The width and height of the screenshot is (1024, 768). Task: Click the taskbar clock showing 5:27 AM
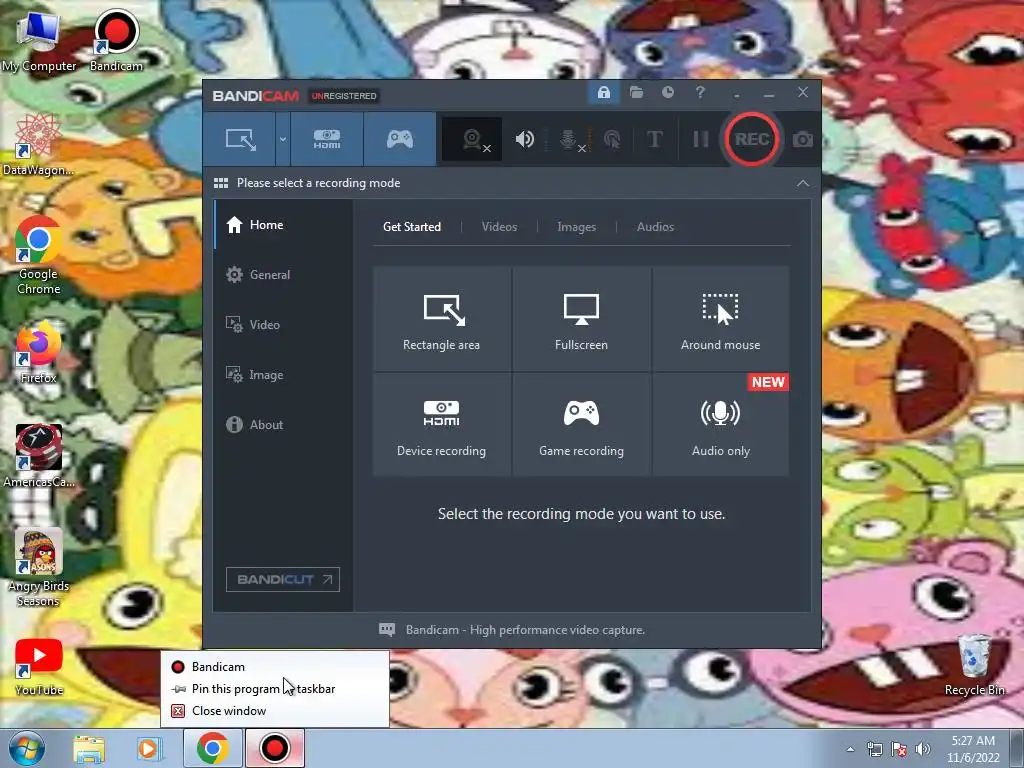[x=973, y=748]
